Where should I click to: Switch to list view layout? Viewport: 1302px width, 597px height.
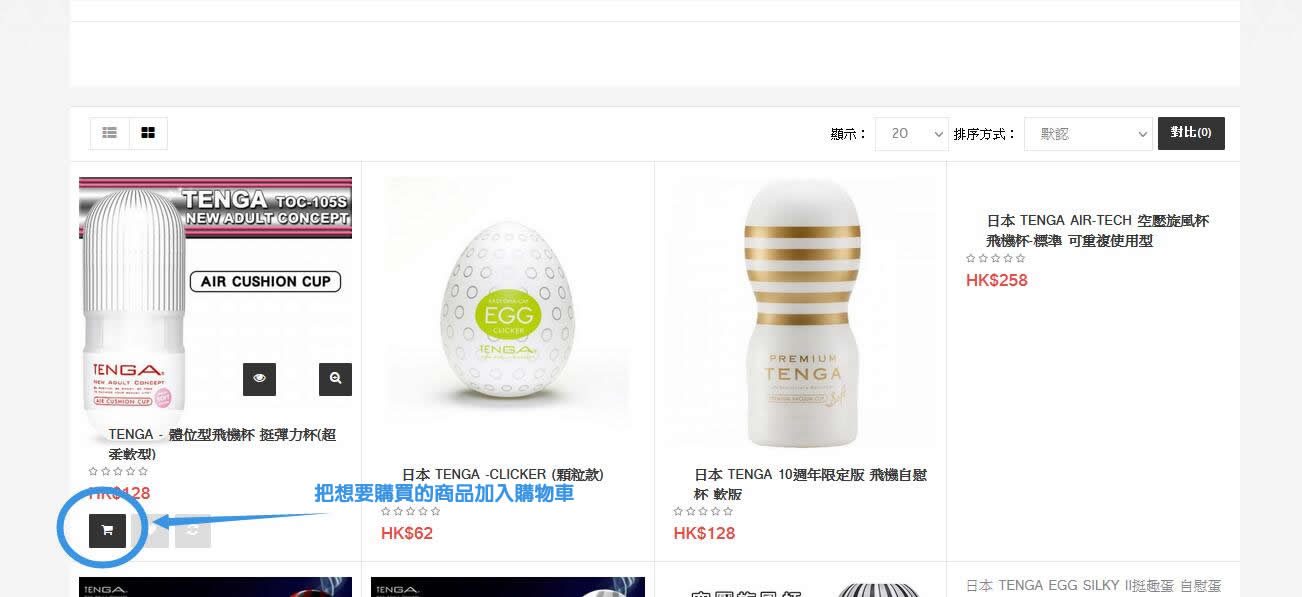tap(110, 133)
